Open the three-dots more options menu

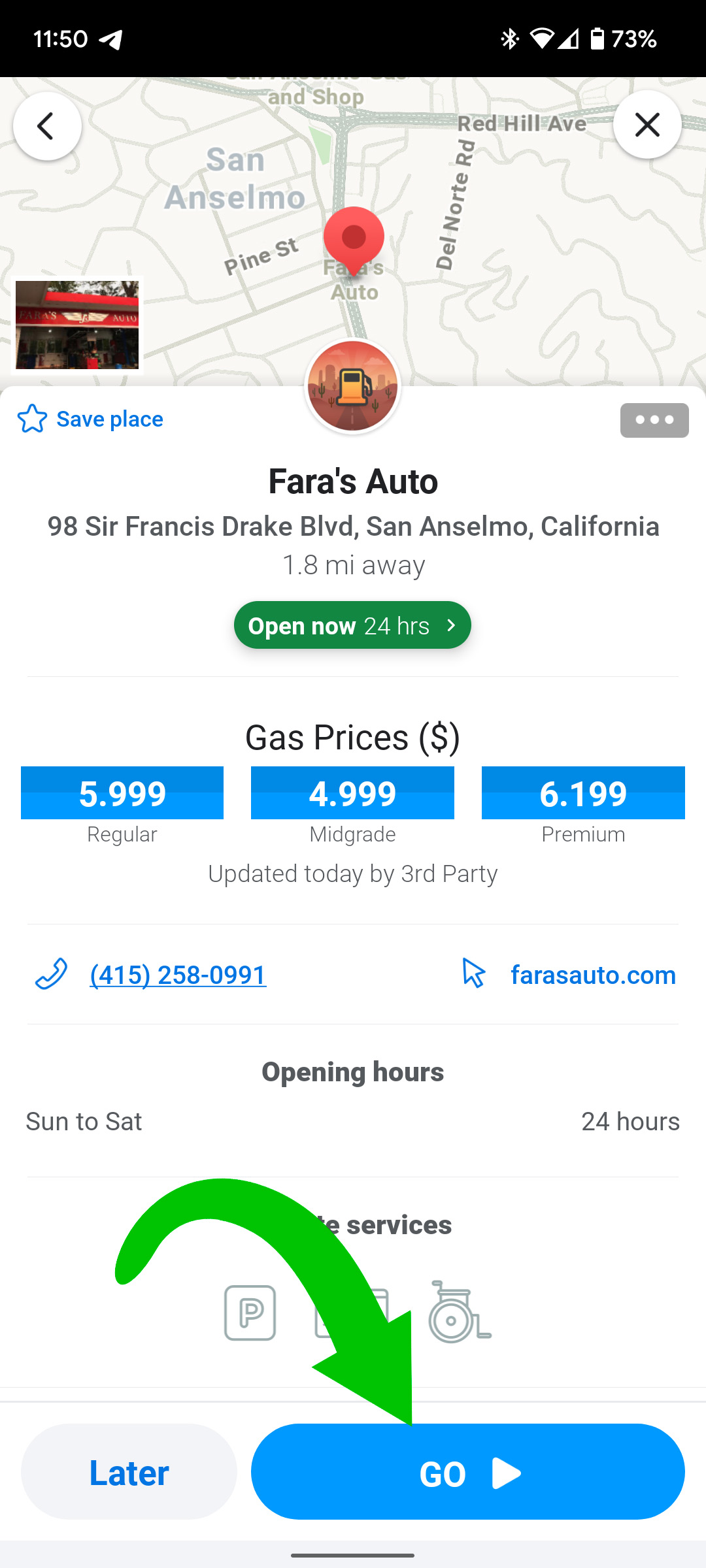tap(654, 420)
